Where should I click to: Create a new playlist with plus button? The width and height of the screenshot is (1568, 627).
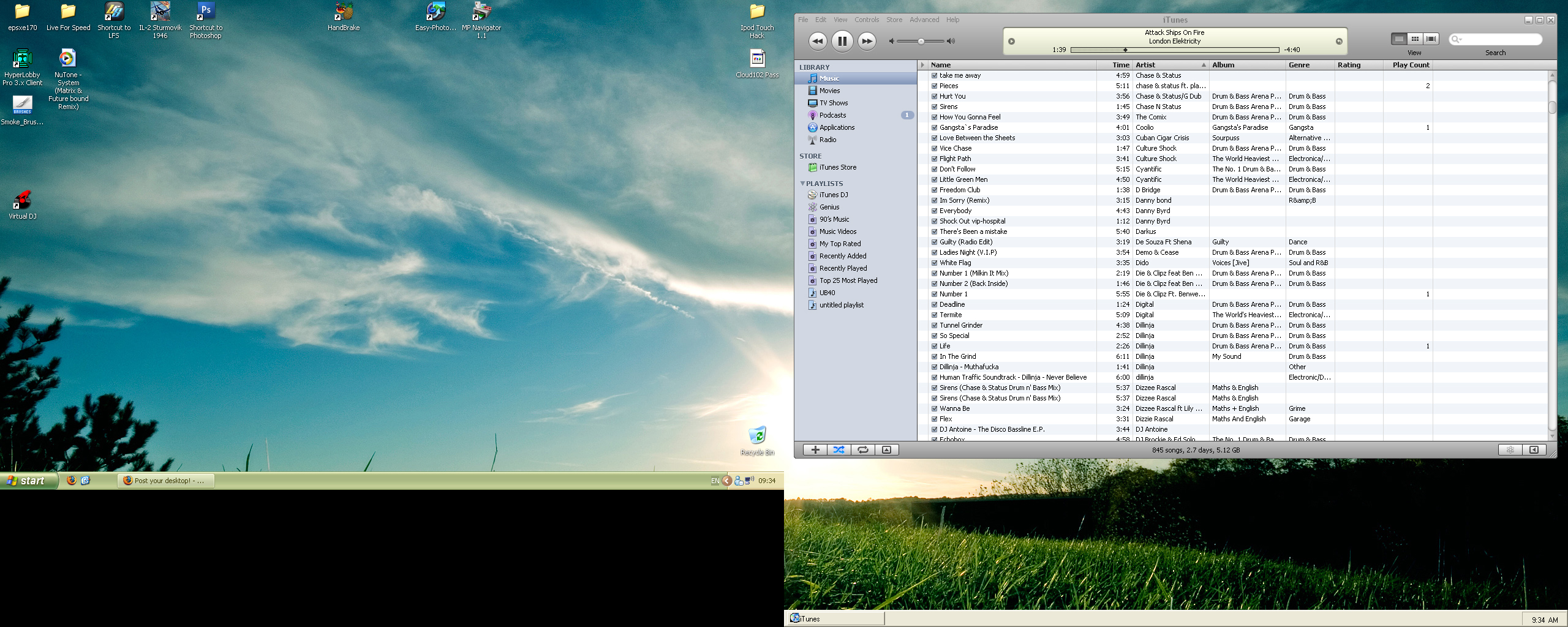815,450
